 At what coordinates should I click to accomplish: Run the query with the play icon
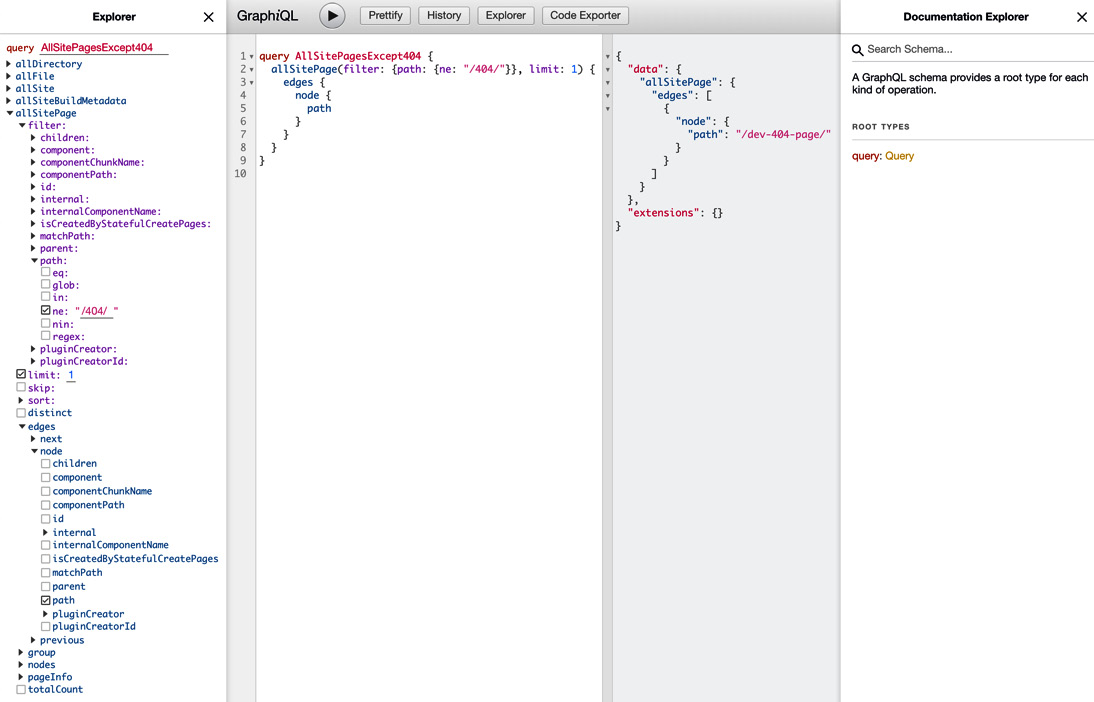[331, 15]
